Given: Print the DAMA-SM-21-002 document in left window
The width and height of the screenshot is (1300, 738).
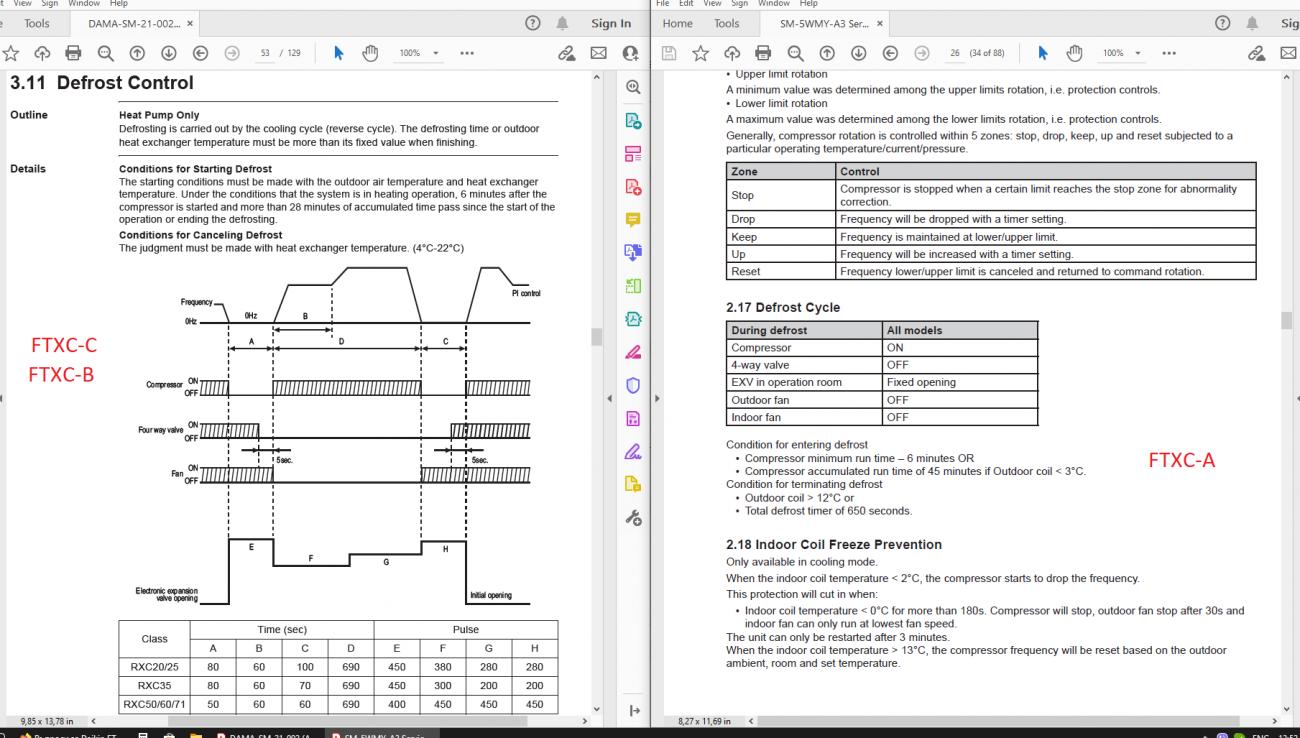Looking at the screenshot, I should click(x=74, y=53).
